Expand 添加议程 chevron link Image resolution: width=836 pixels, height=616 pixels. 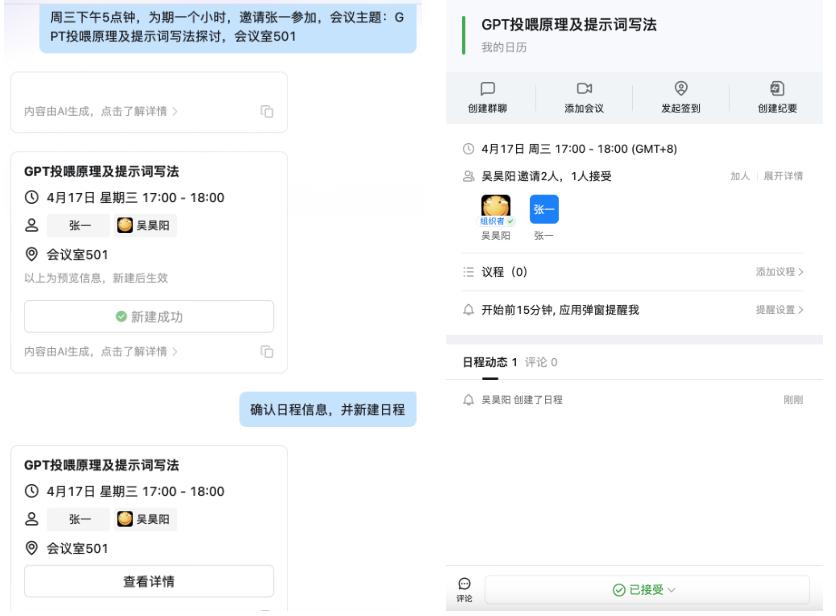tap(779, 272)
